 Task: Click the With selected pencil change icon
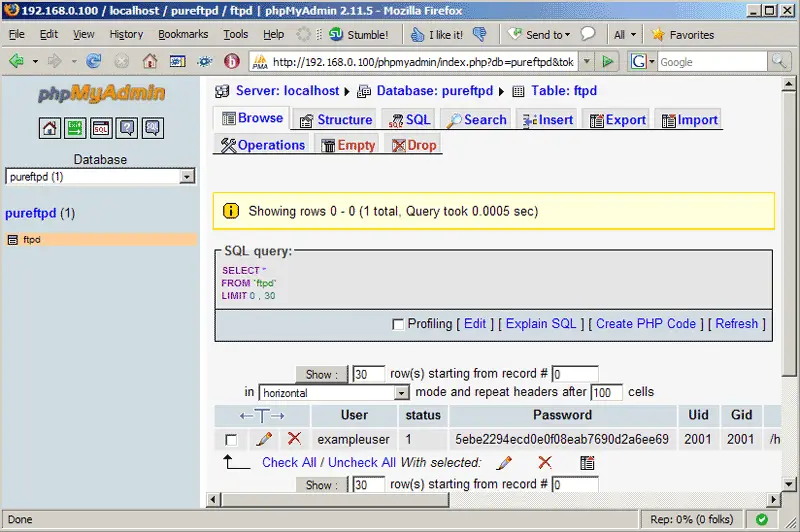(x=504, y=463)
